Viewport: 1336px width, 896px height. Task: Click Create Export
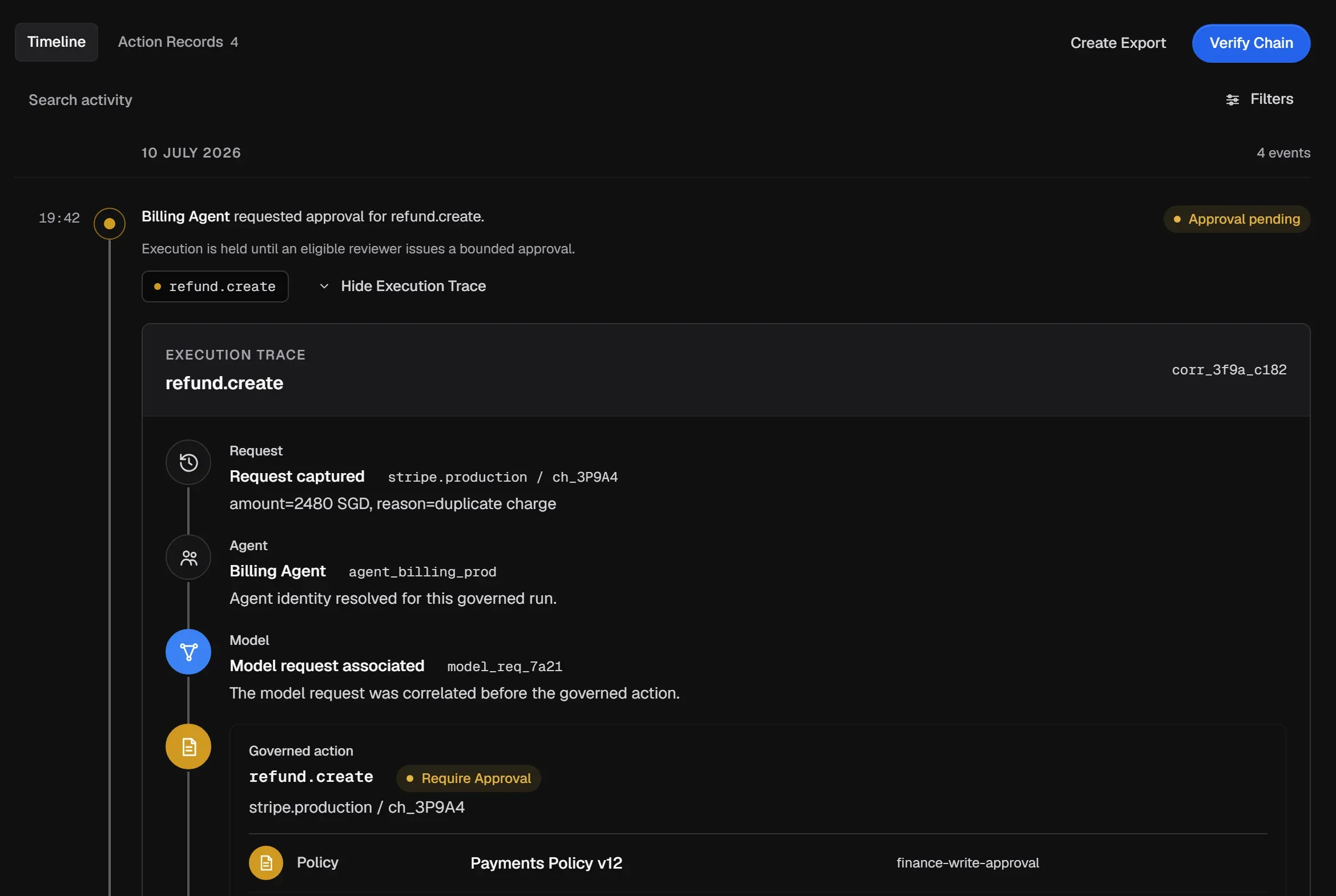[x=1118, y=43]
